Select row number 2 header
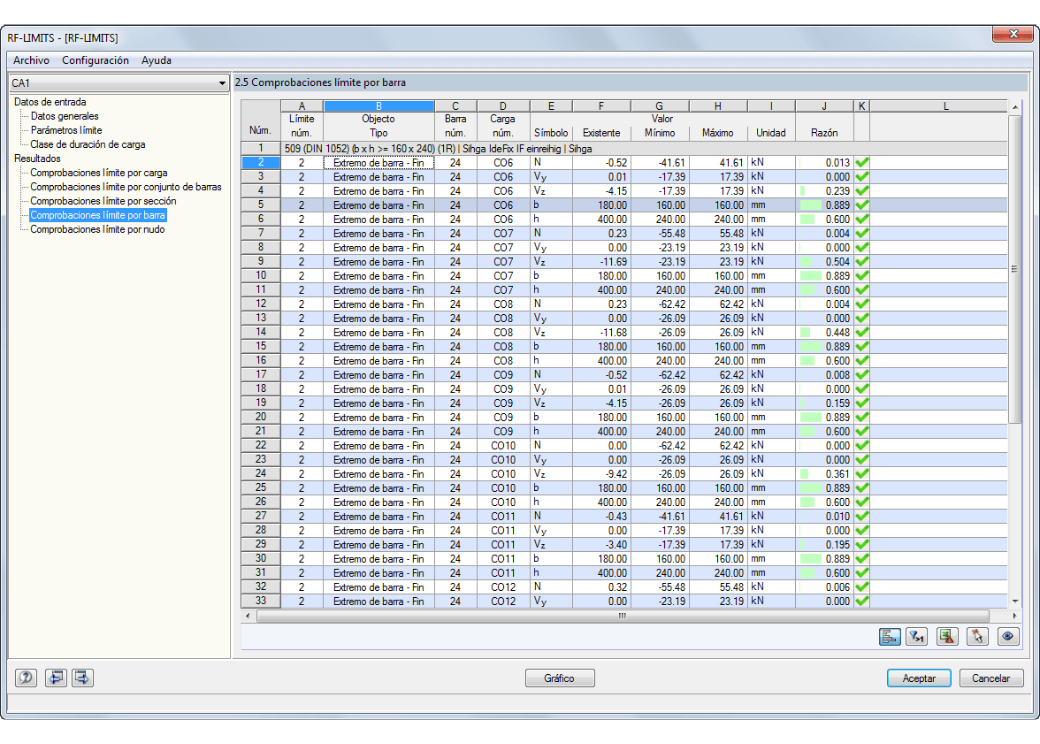 pyautogui.click(x=261, y=162)
